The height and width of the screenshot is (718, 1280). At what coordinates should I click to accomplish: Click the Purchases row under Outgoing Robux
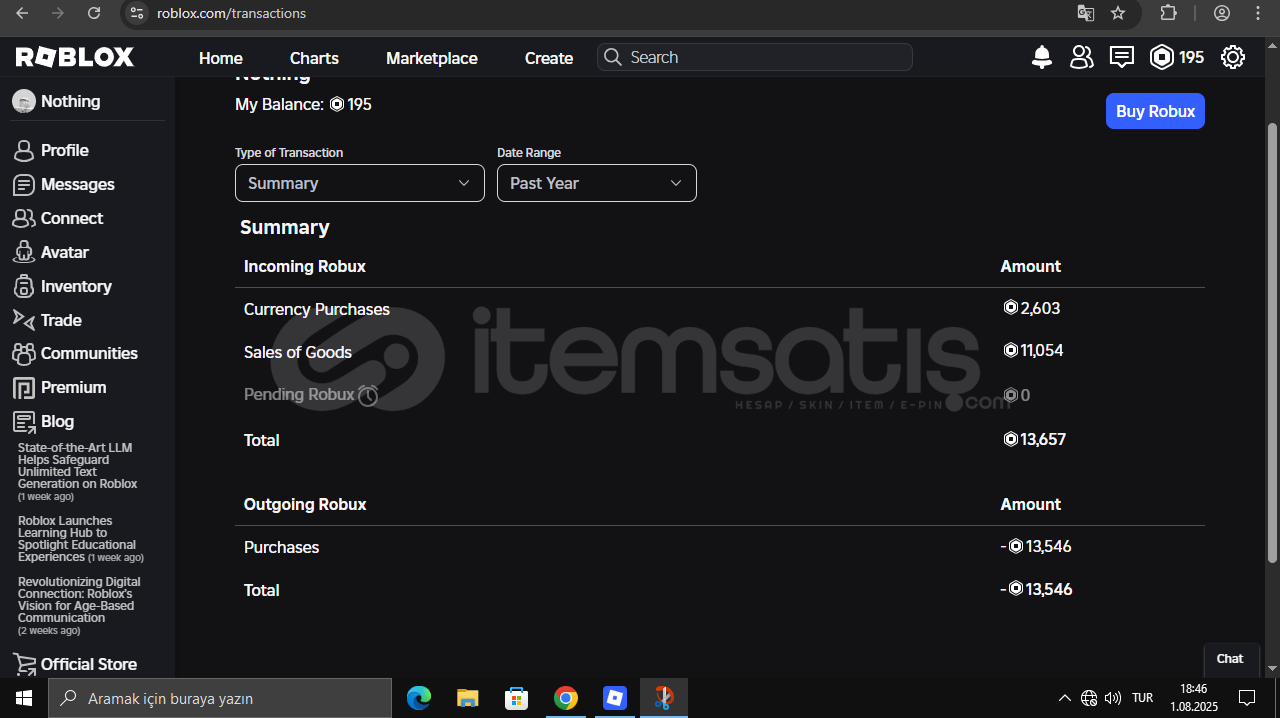click(720, 547)
